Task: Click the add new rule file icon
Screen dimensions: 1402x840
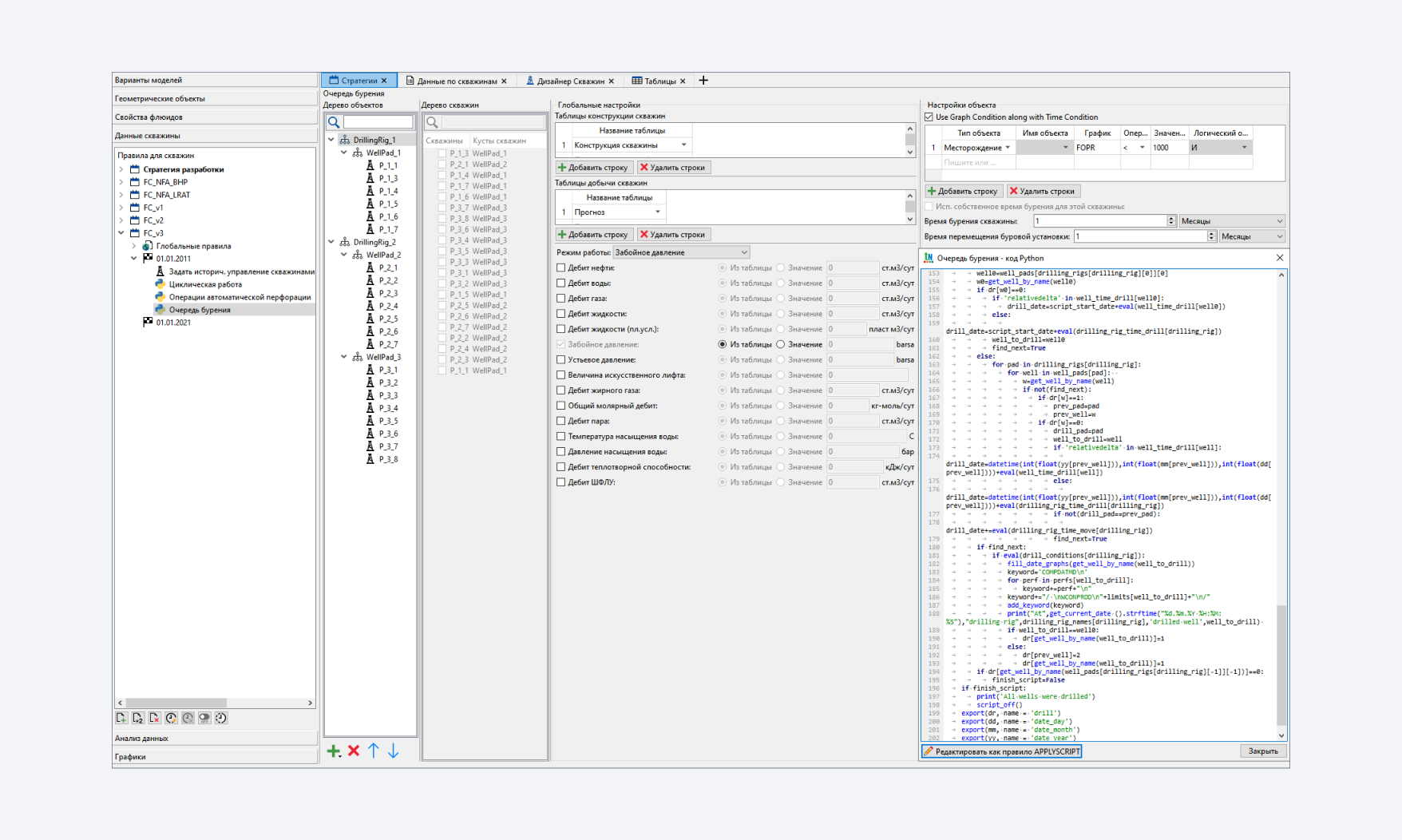Action: click(x=121, y=718)
